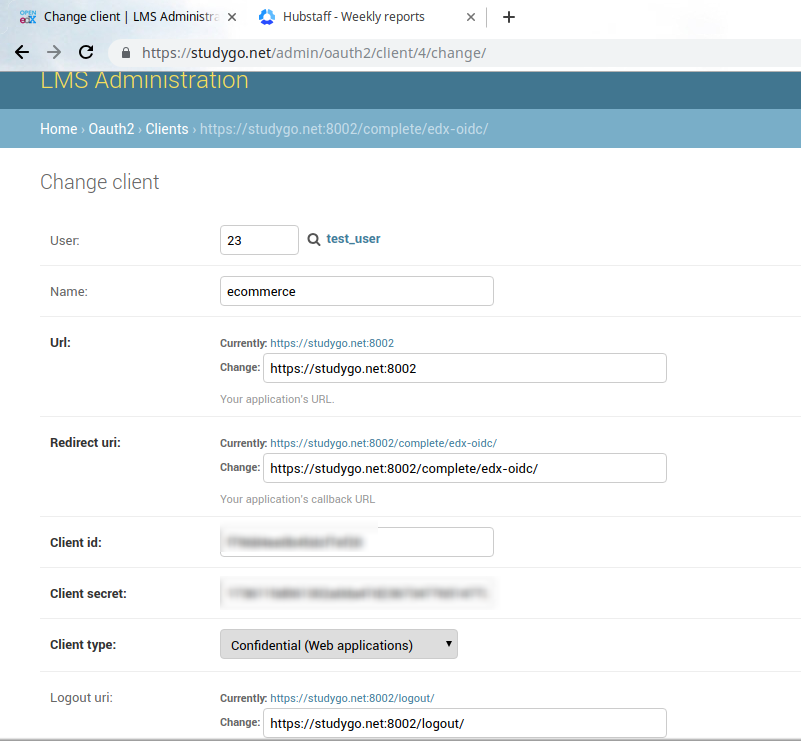Reload the page with refresh icon
This screenshot has width=801, height=741.
pyautogui.click(x=86, y=53)
